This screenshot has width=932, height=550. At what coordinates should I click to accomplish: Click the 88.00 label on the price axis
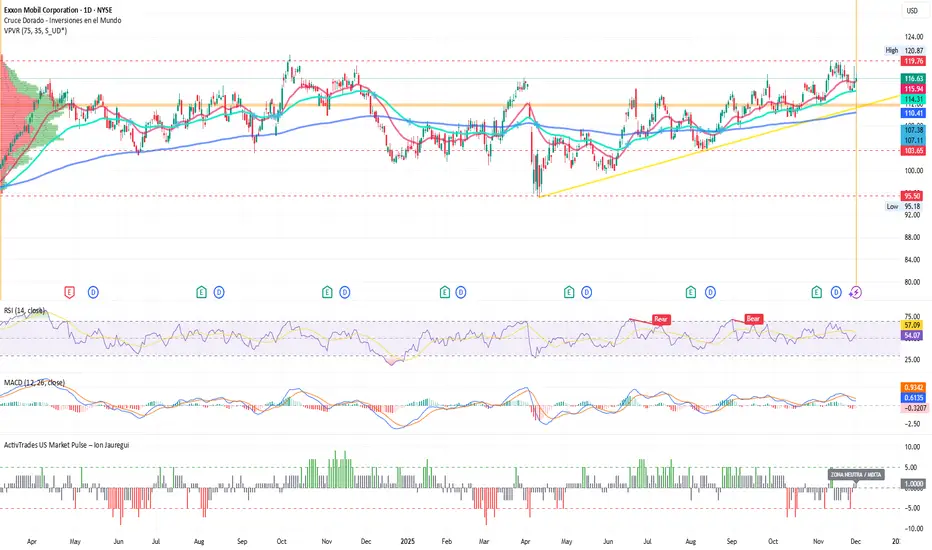[914, 237]
